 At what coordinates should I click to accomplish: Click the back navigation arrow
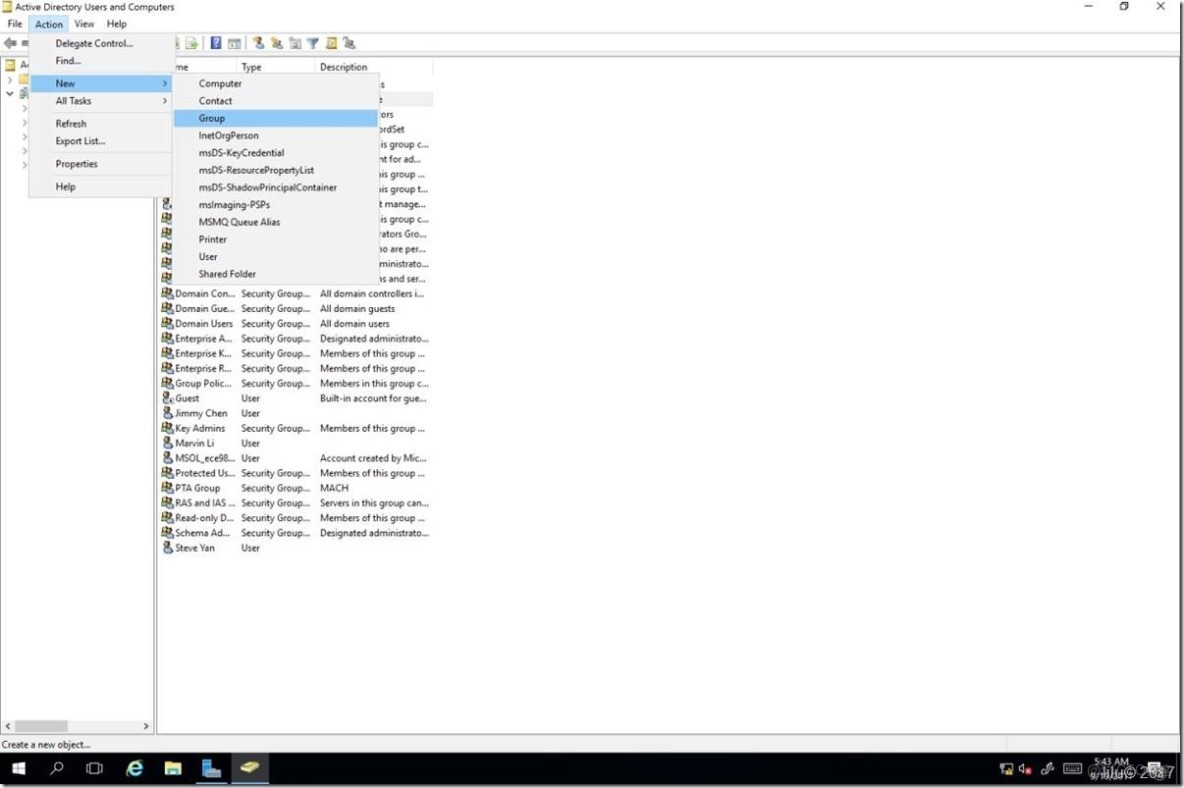coord(10,42)
